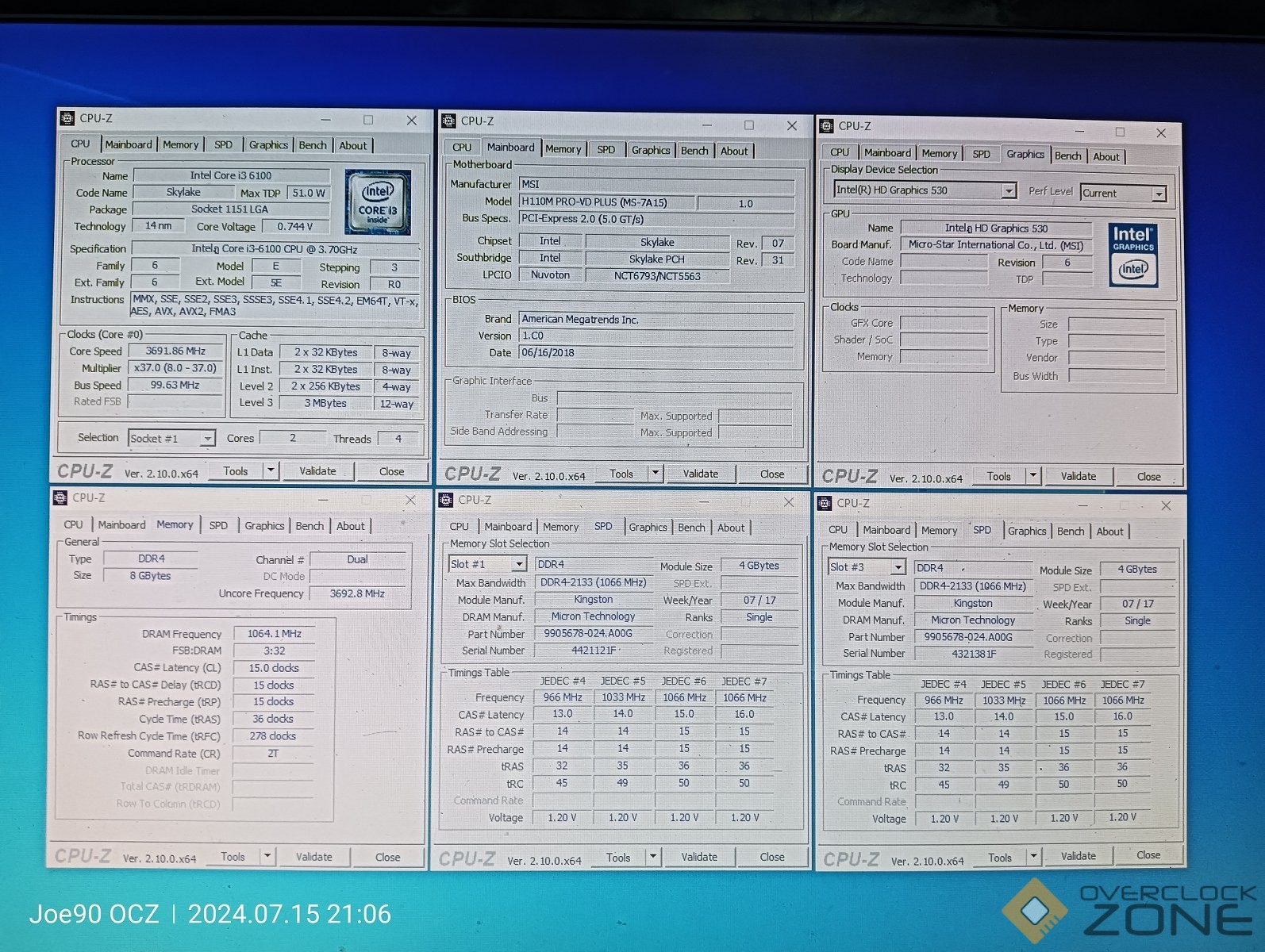Select the CPU tab in the Slot #3 window

tap(838, 530)
